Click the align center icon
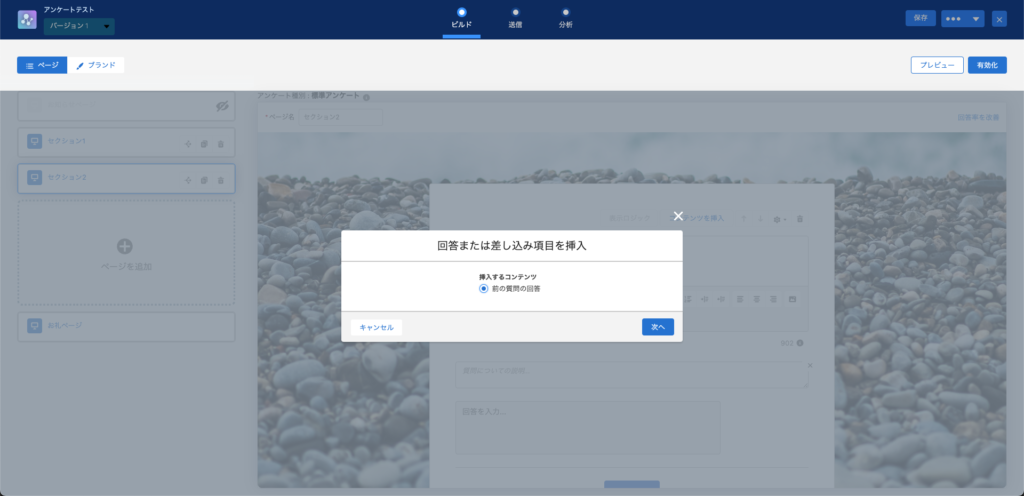1024x496 pixels. point(756,299)
